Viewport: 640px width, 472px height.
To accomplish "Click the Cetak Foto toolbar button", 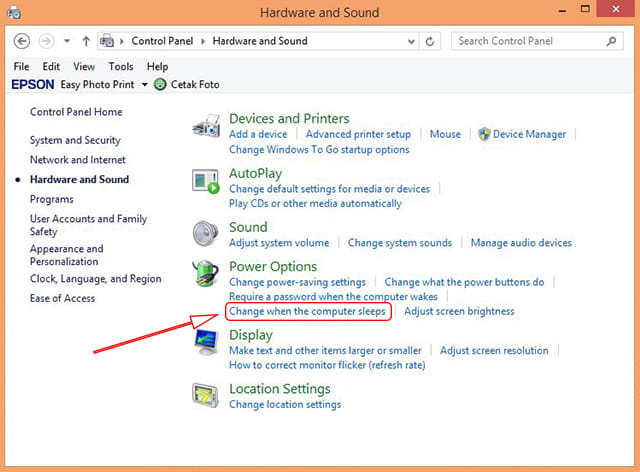I will [187, 85].
